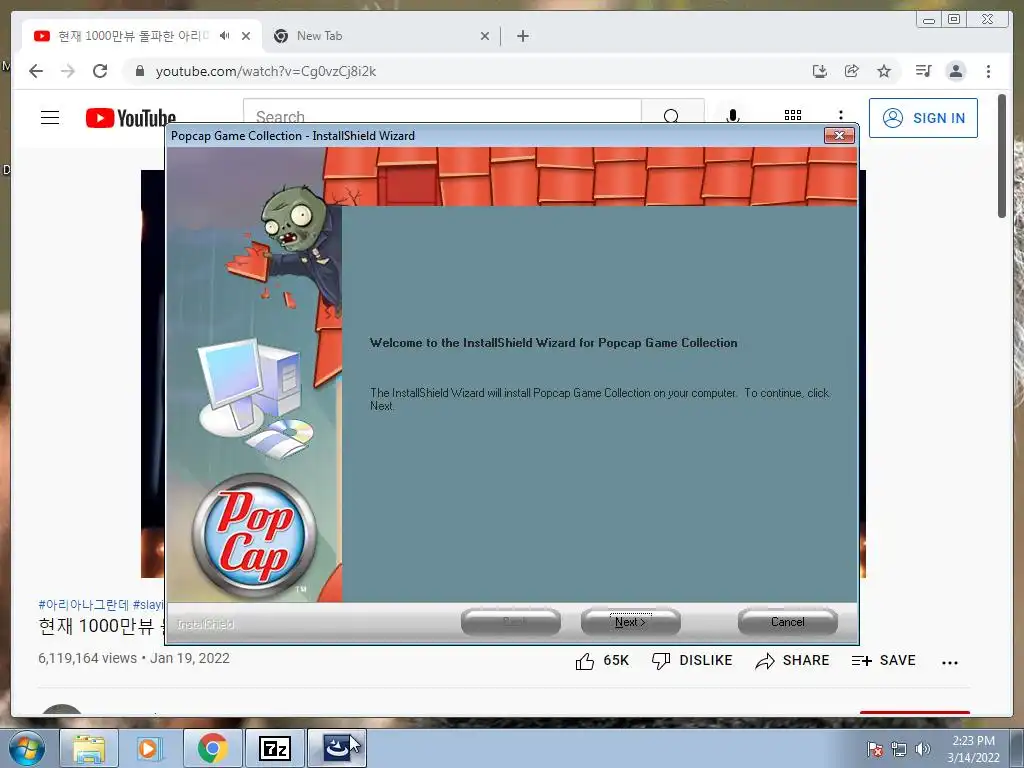The image size is (1024, 768).
Task: Open YouTube apps grid icon
Action: (792, 115)
